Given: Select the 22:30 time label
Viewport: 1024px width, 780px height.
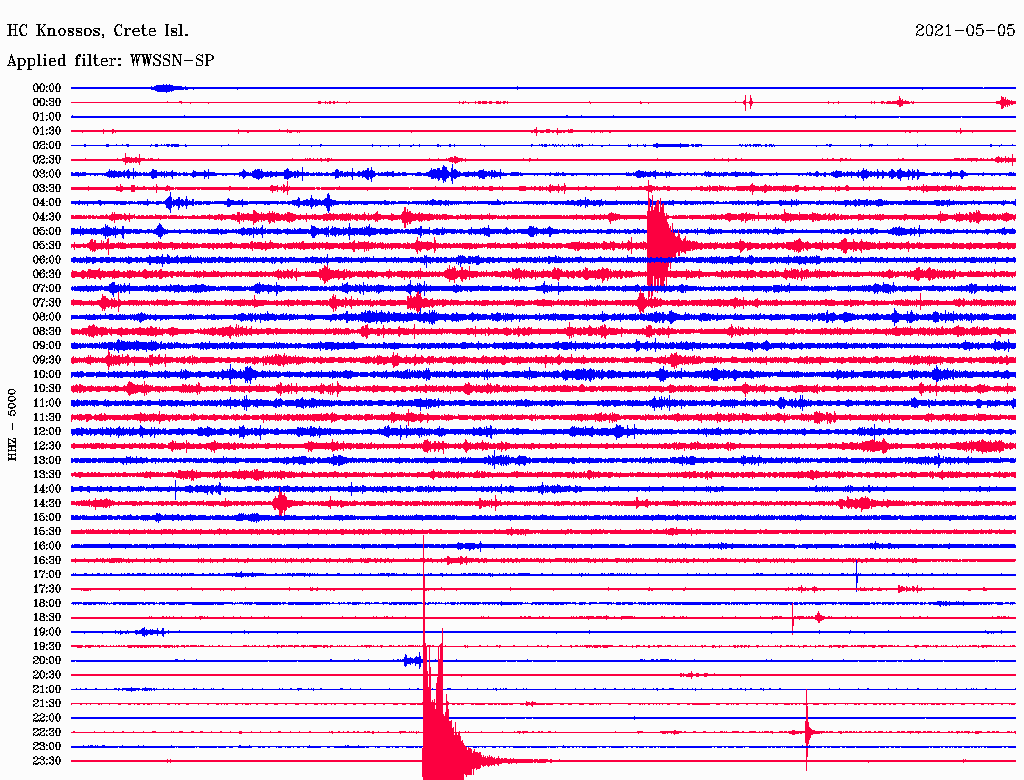Looking at the screenshot, I should (47, 732).
